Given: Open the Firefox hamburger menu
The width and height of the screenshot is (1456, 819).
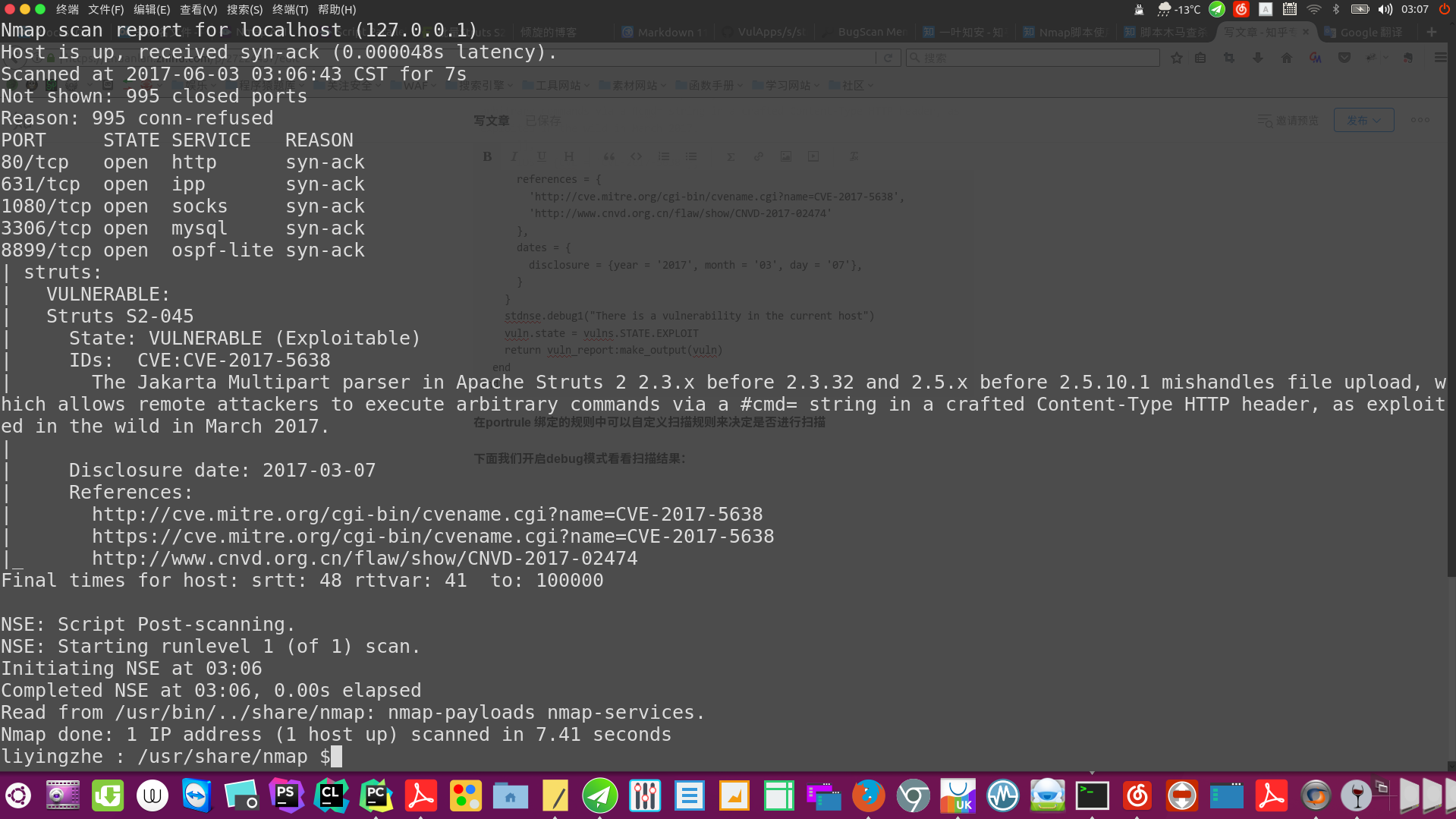Looking at the screenshot, I should [1440, 58].
